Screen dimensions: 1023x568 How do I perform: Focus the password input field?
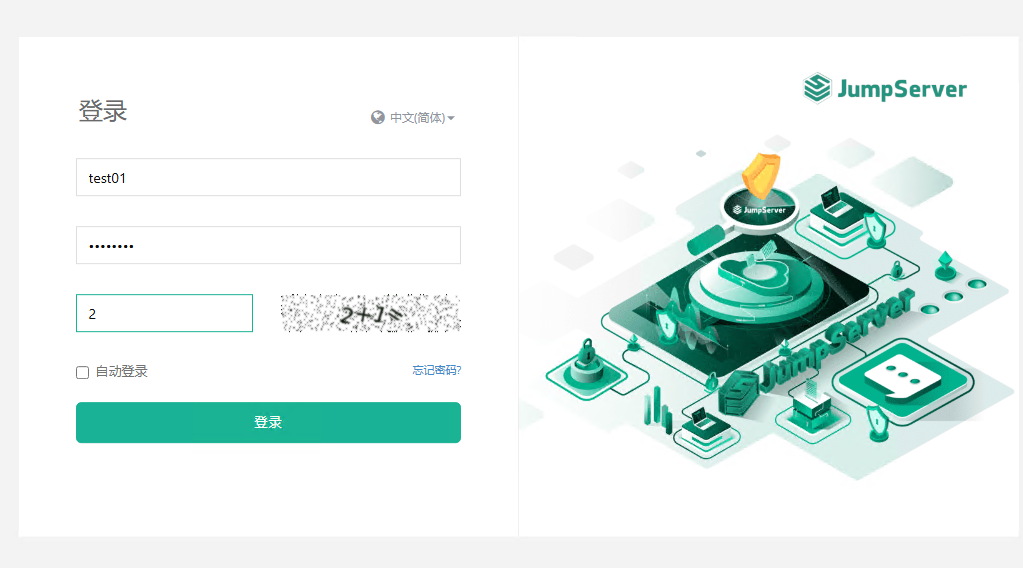(x=268, y=245)
